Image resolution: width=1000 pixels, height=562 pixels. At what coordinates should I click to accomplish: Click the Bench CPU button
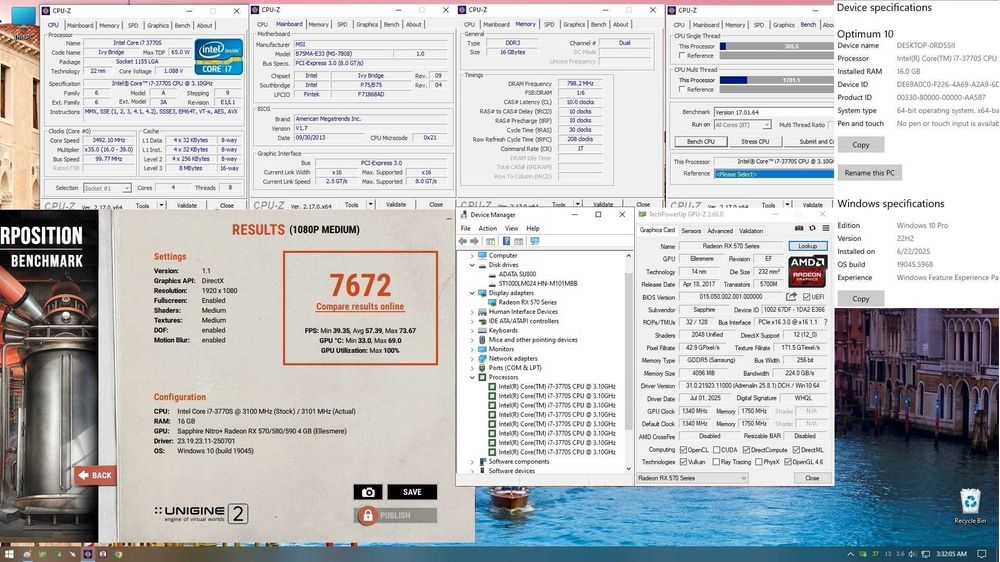700,142
